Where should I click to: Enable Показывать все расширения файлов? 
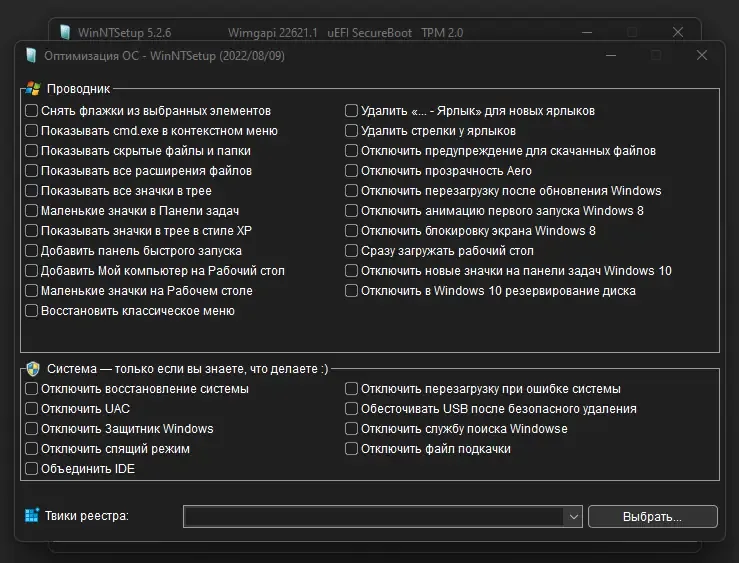click(32, 171)
